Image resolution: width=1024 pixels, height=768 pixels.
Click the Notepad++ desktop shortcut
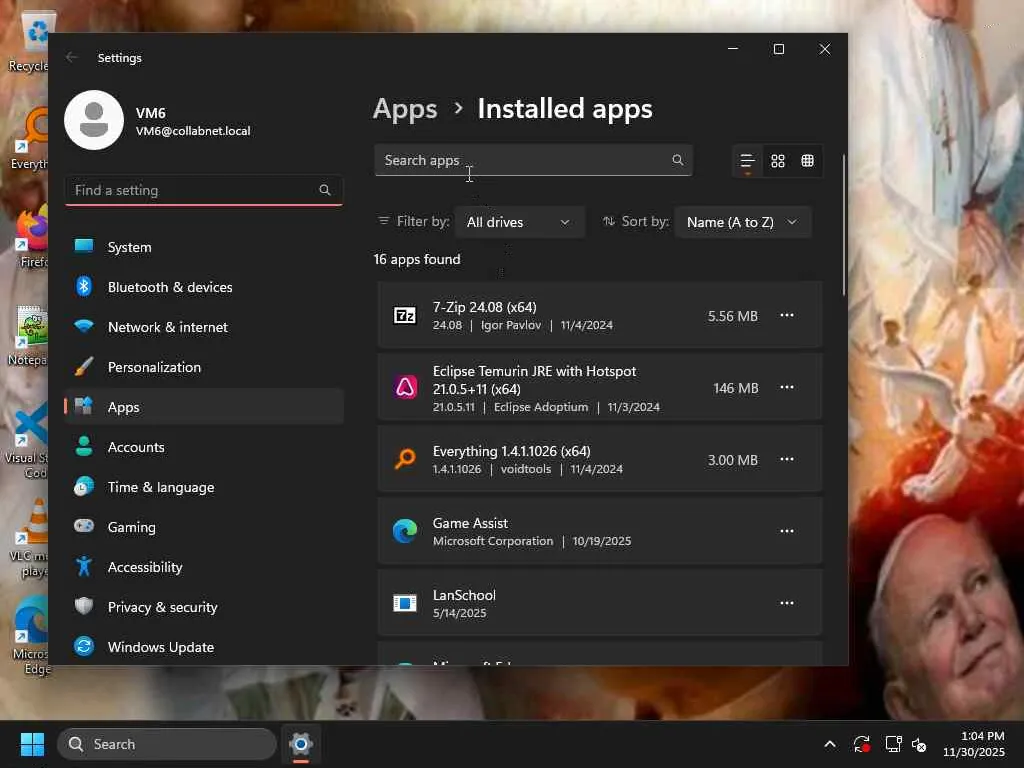point(29,336)
